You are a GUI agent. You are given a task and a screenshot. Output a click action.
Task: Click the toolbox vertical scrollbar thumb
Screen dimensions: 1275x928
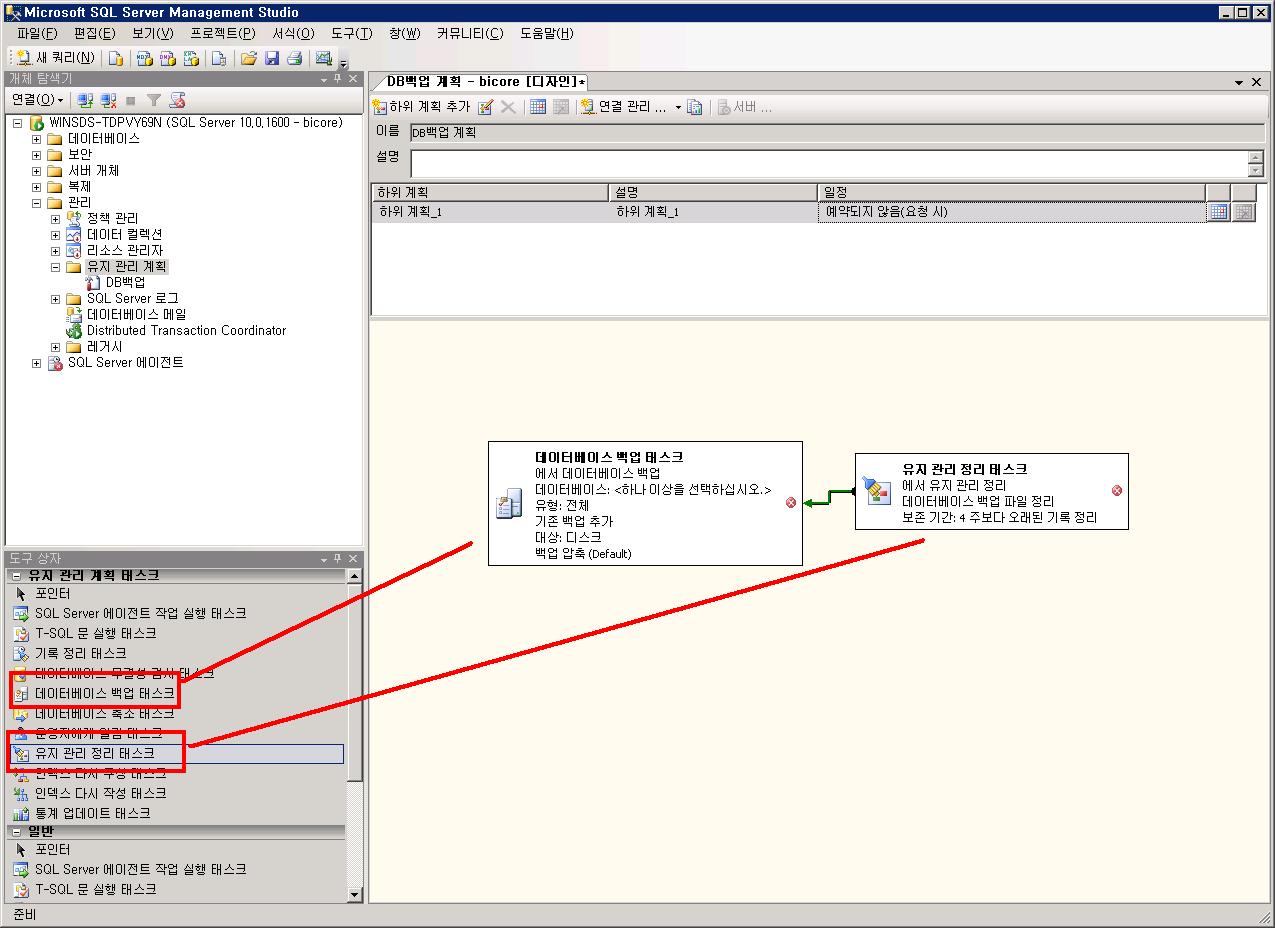(355, 684)
